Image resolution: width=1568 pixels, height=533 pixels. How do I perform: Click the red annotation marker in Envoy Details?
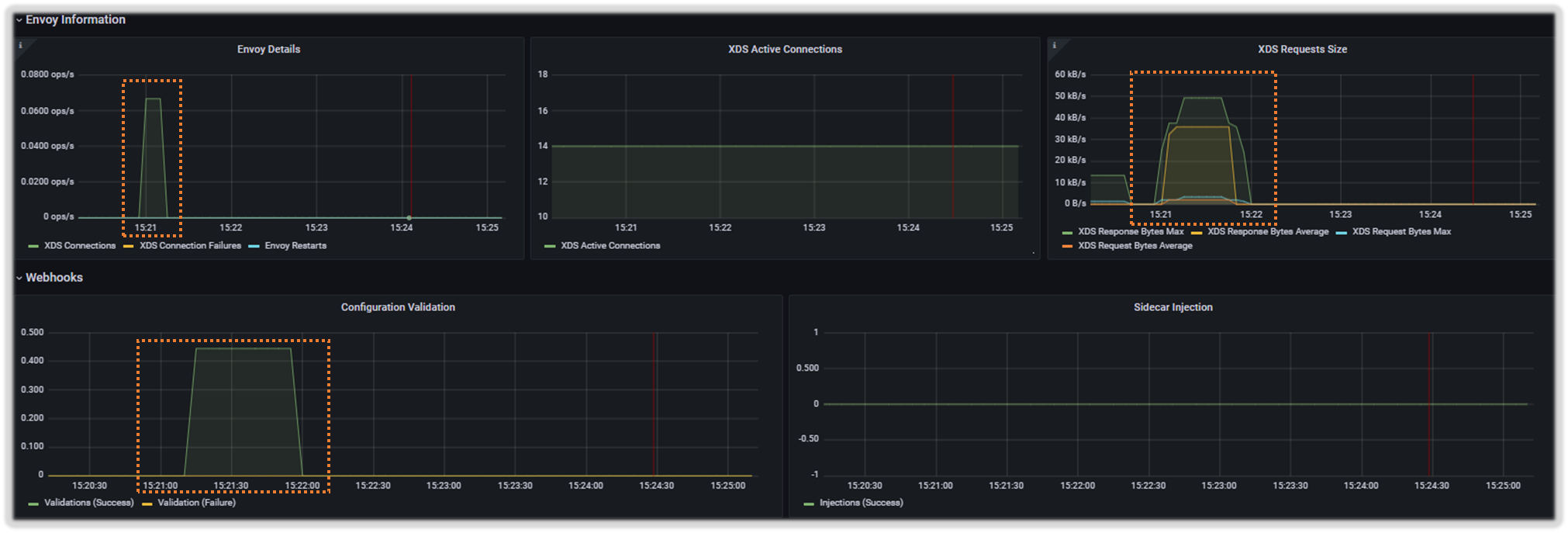[411, 146]
